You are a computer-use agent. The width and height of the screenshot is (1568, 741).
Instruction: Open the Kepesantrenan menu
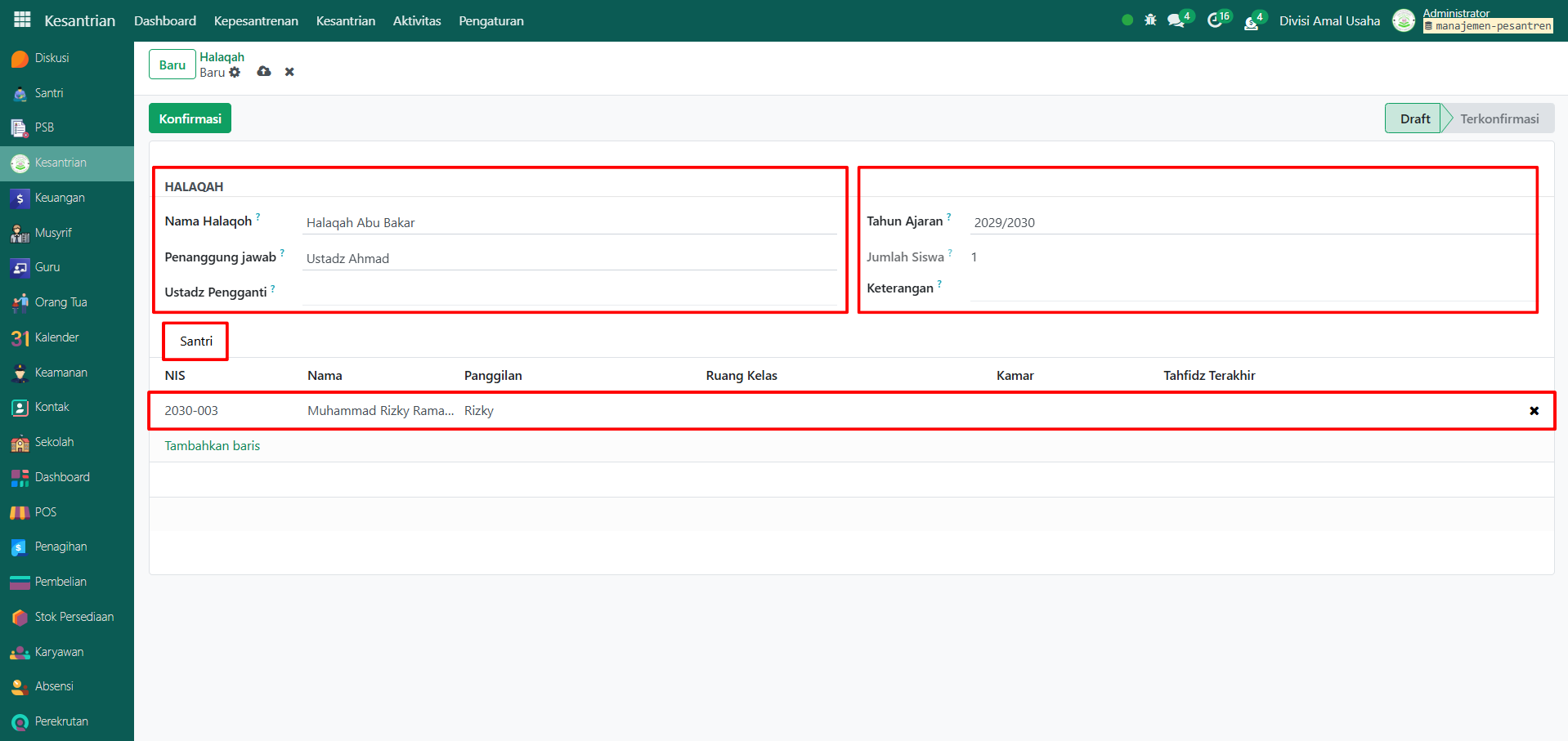(x=256, y=20)
